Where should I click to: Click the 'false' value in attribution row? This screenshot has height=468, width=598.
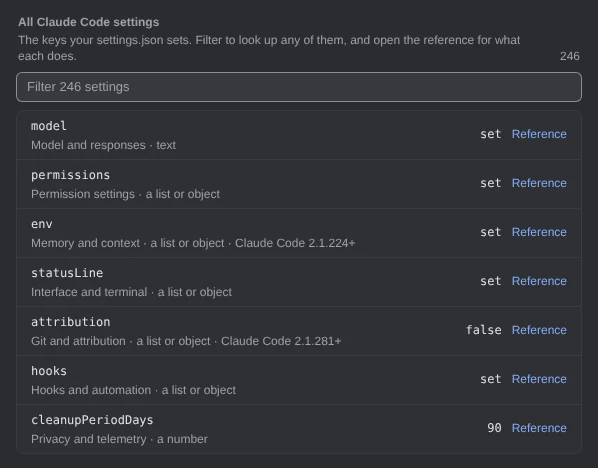pyautogui.click(x=484, y=330)
